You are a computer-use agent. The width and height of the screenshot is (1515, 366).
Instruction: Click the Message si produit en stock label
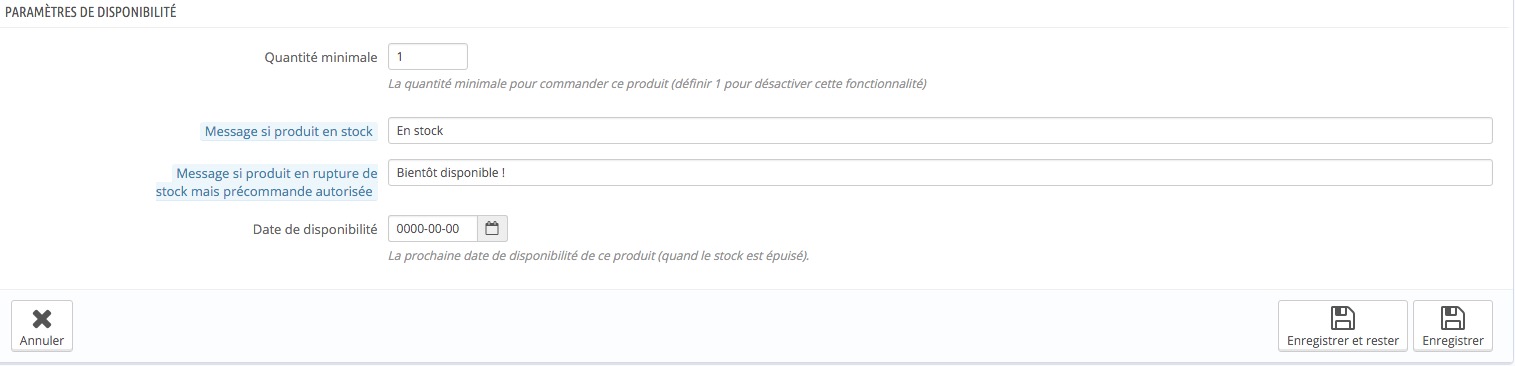point(289,131)
